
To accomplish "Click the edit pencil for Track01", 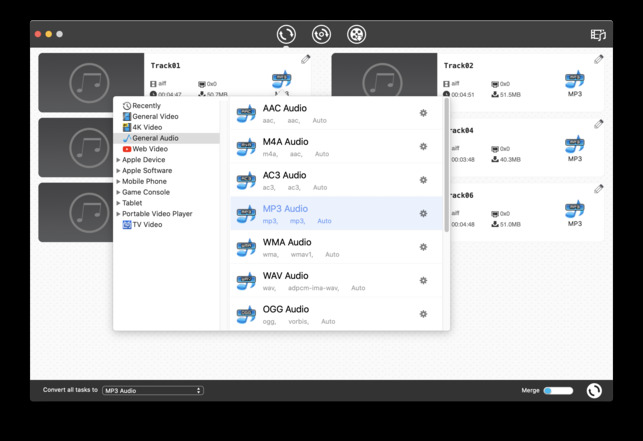I will pos(306,59).
